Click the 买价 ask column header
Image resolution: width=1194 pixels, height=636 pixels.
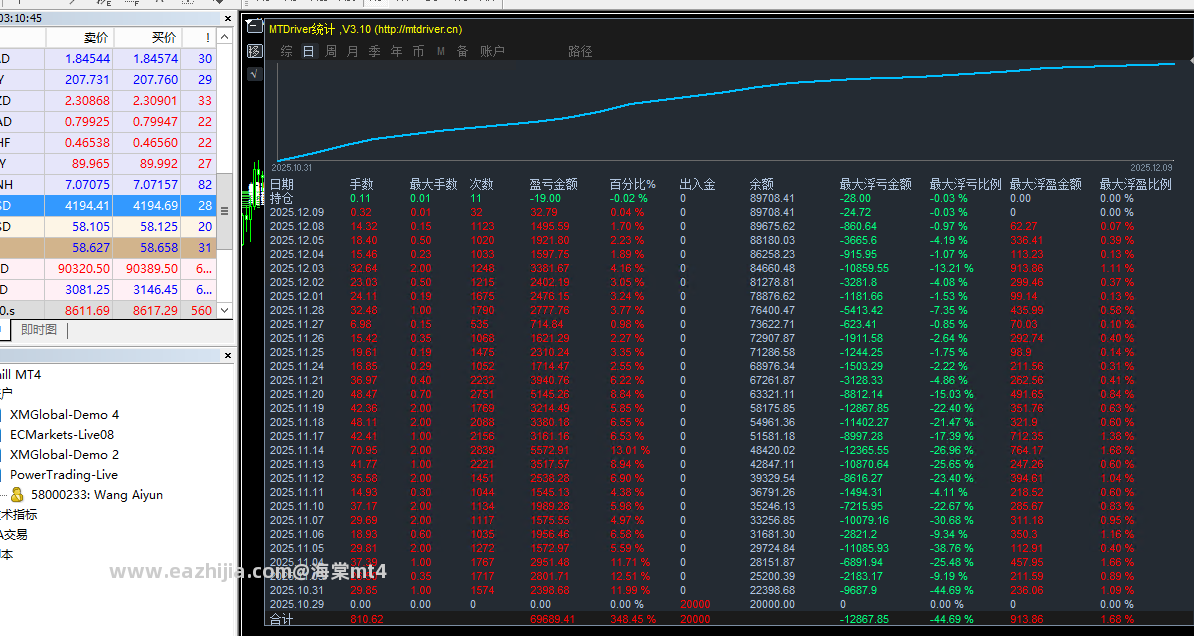164,37
